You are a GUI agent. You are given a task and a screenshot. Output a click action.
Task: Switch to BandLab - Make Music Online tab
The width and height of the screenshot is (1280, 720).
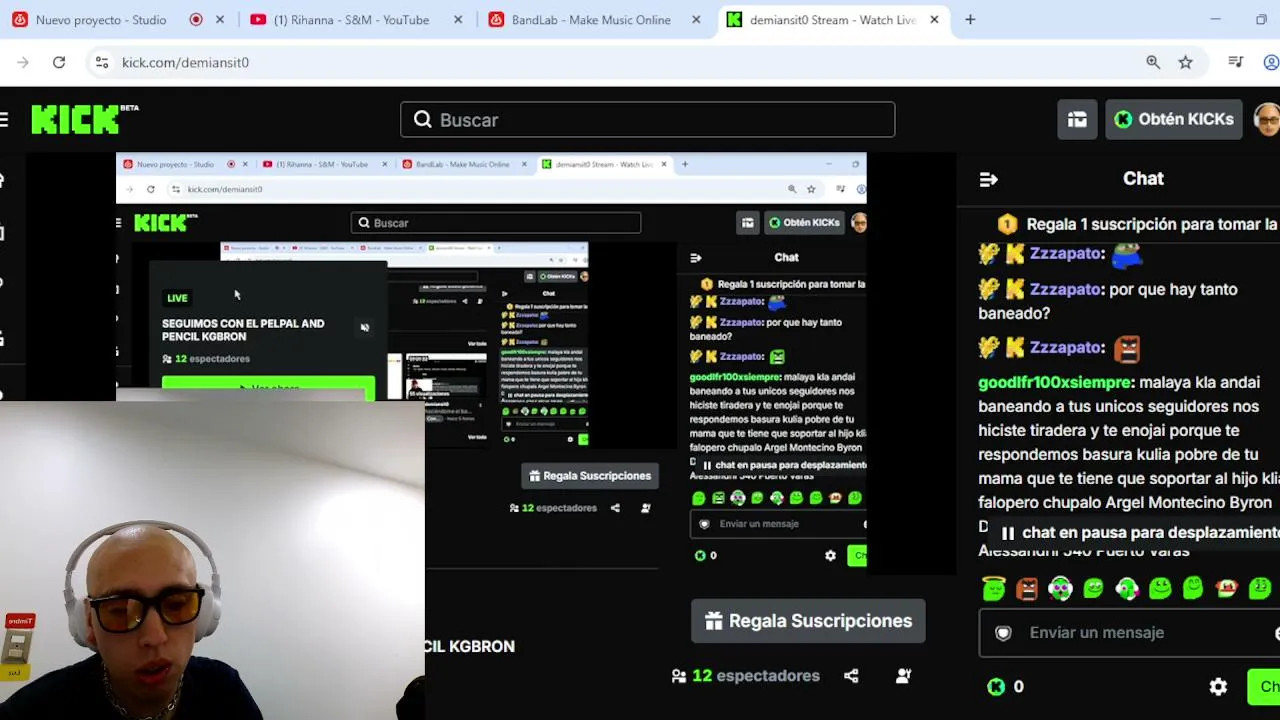[x=591, y=20]
